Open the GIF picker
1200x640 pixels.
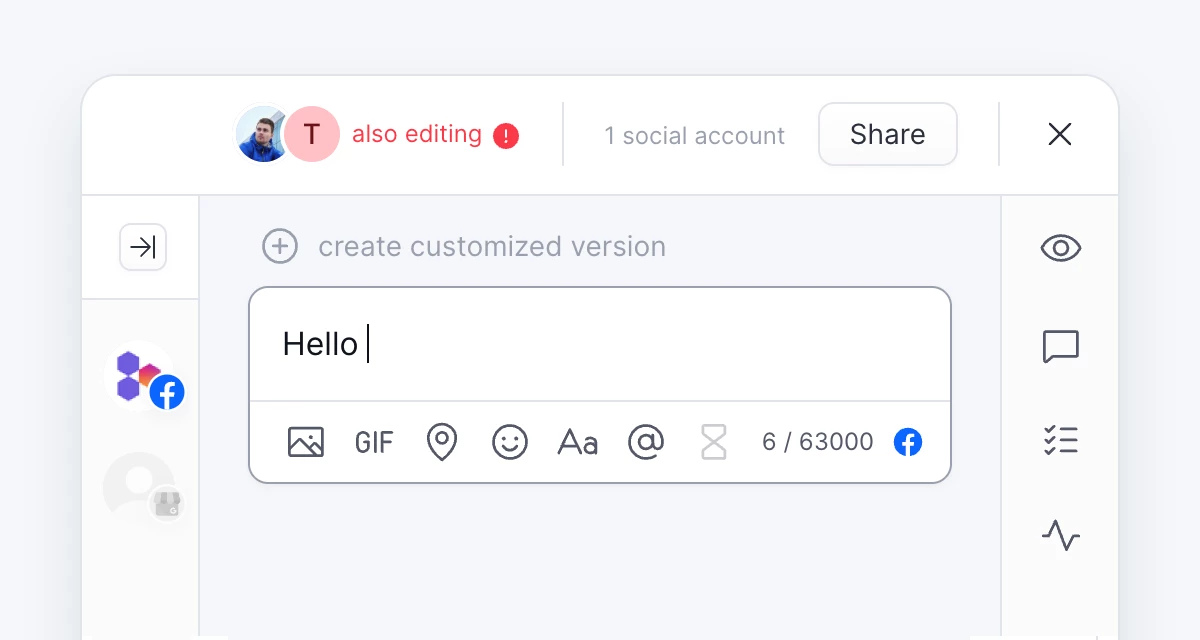[374, 442]
